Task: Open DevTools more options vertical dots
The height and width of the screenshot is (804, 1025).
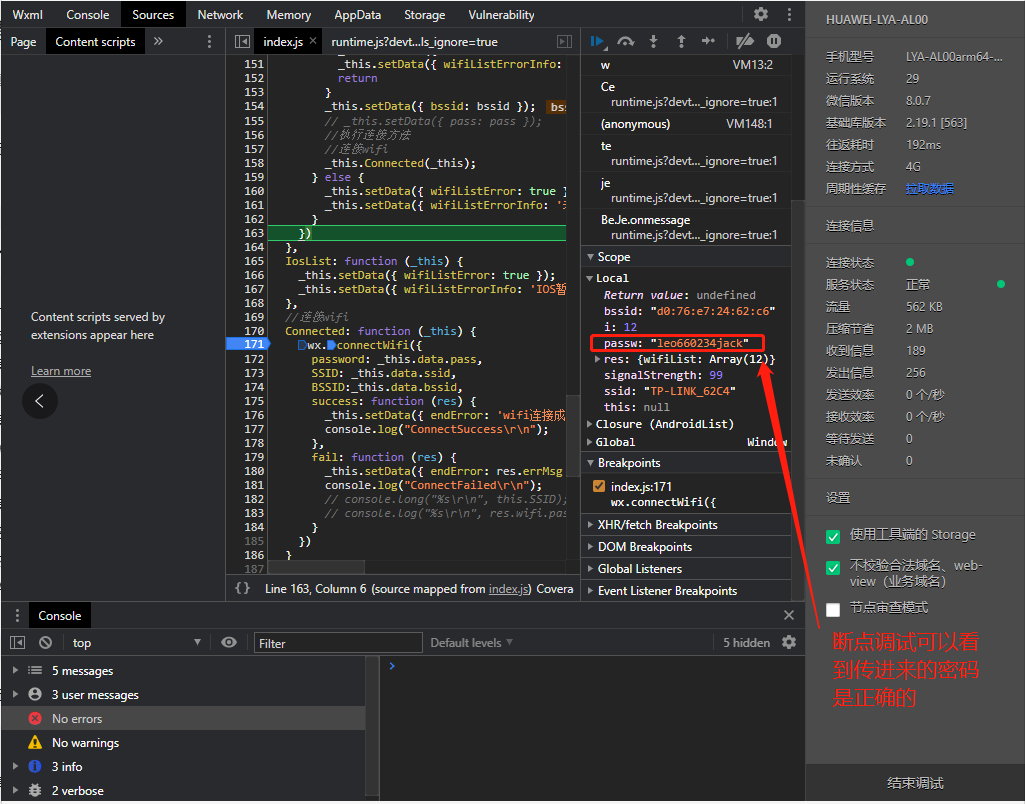Action: click(789, 14)
